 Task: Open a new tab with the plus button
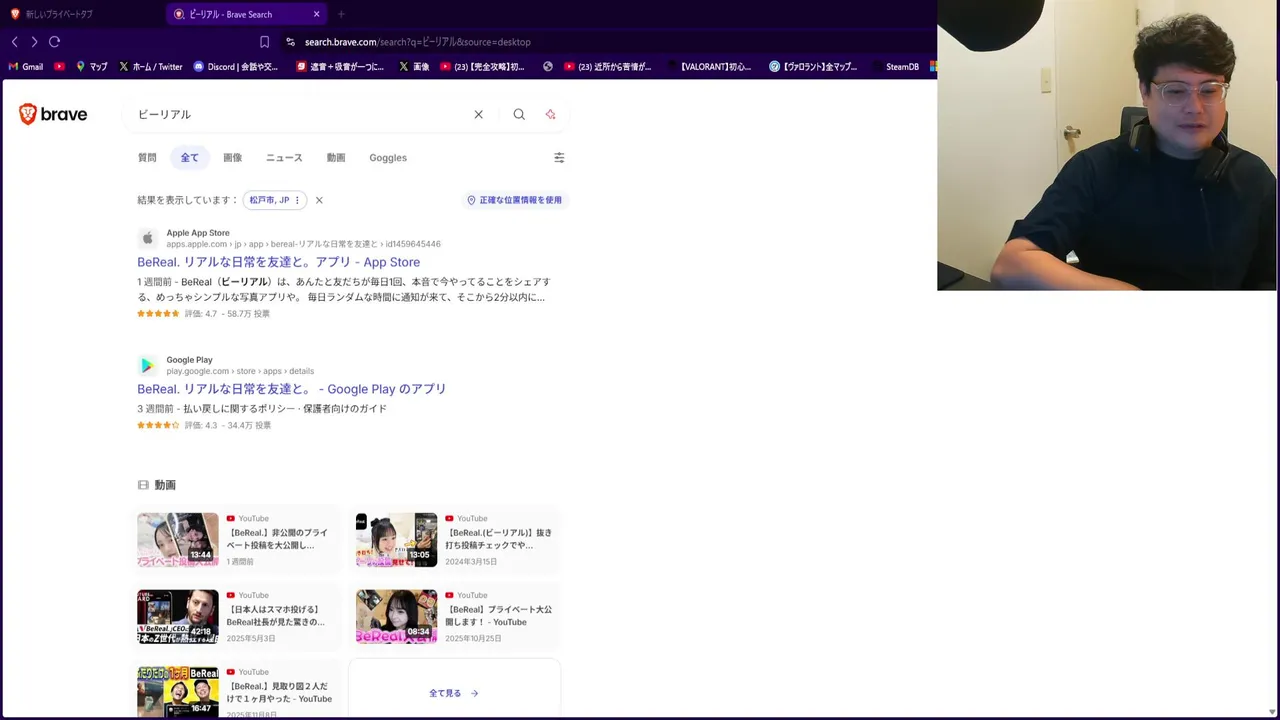coord(341,14)
